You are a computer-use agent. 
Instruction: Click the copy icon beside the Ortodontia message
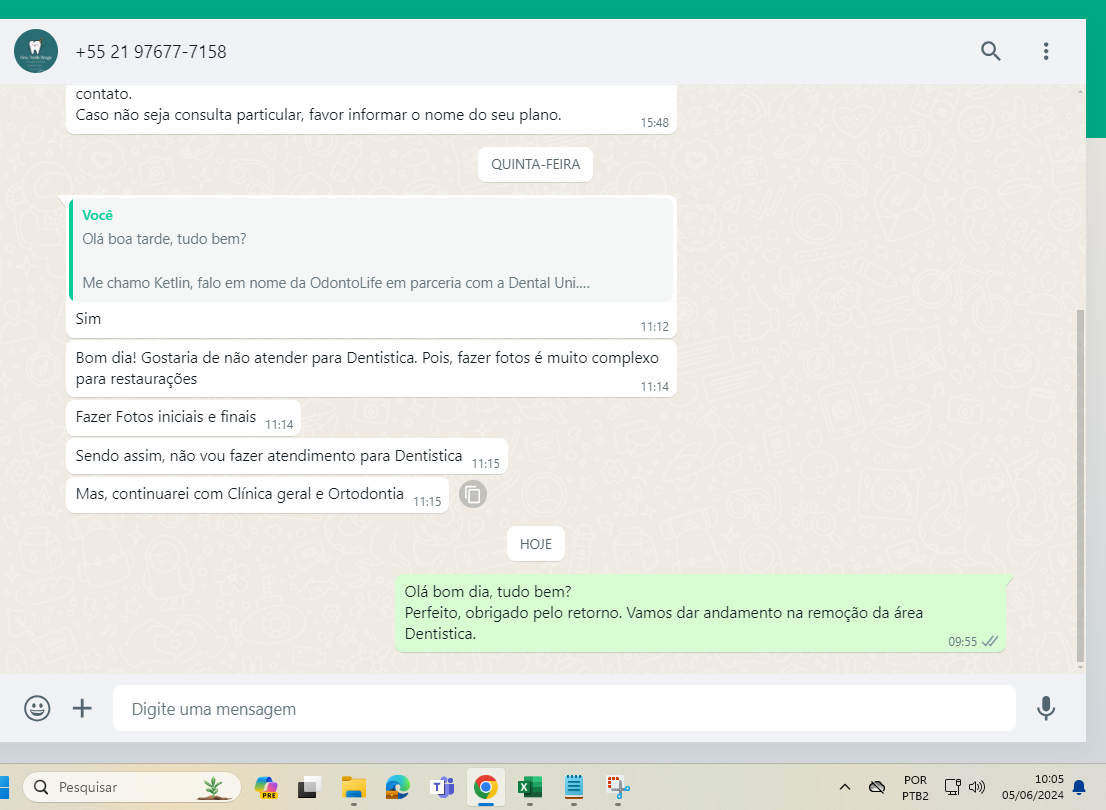tap(473, 494)
